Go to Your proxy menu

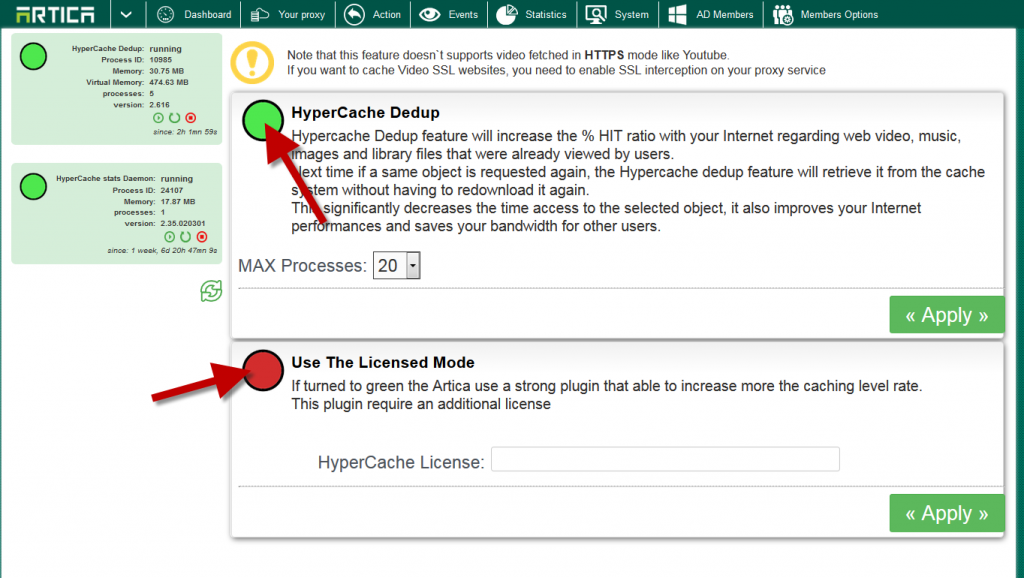coord(288,14)
